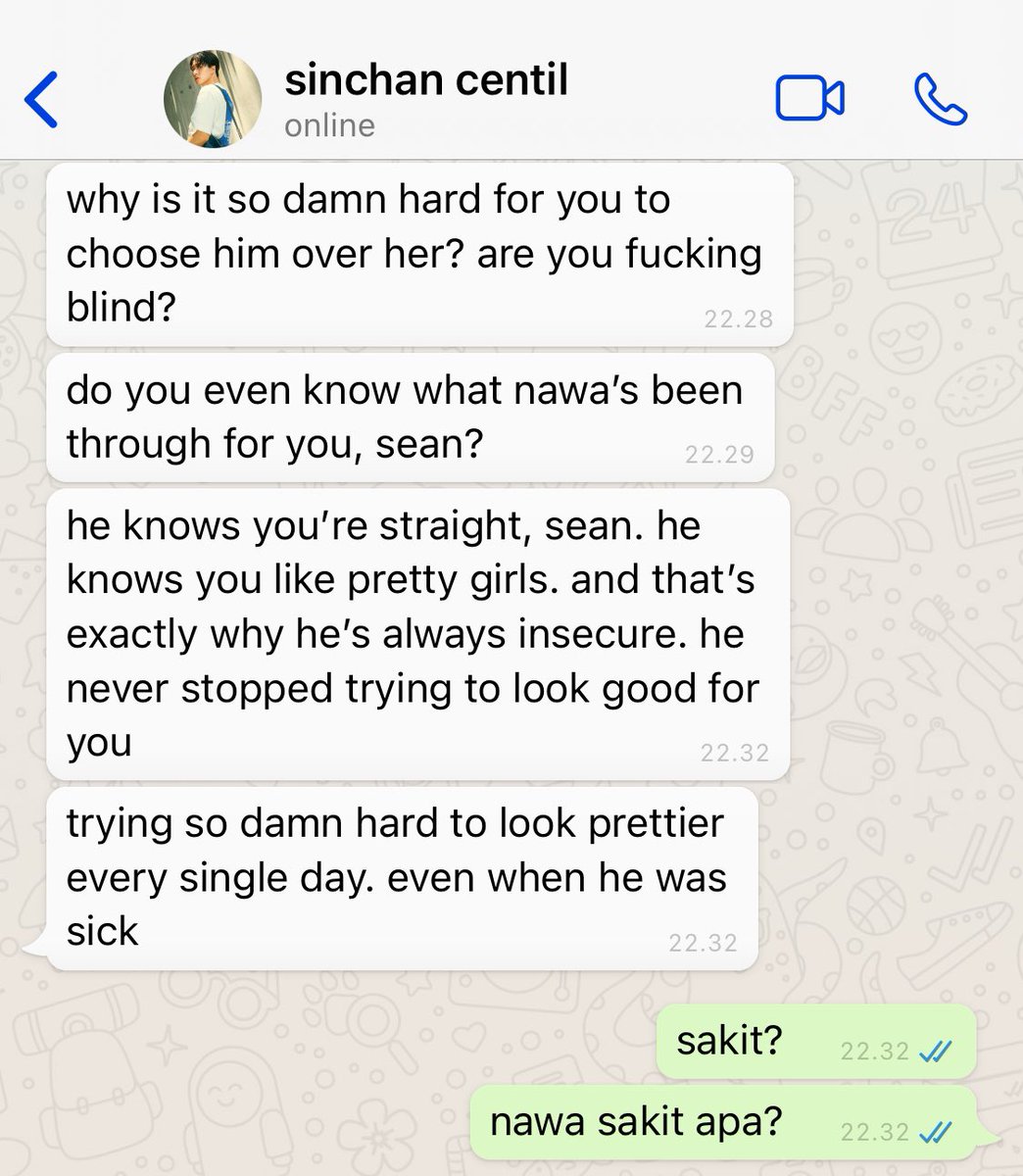Viewport: 1023px width, 1176px height.
Task: Open sinchan centil's profile picture
Action: (x=212, y=99)
